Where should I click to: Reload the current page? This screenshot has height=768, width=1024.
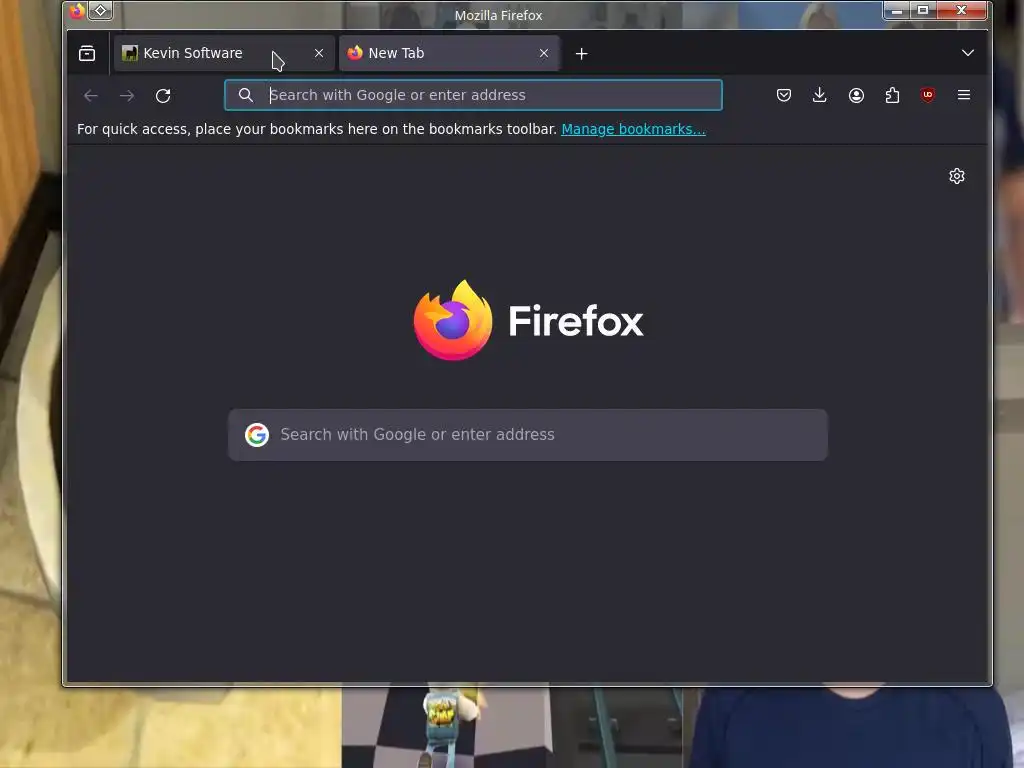pyautogui.click(x=163, y=95)
